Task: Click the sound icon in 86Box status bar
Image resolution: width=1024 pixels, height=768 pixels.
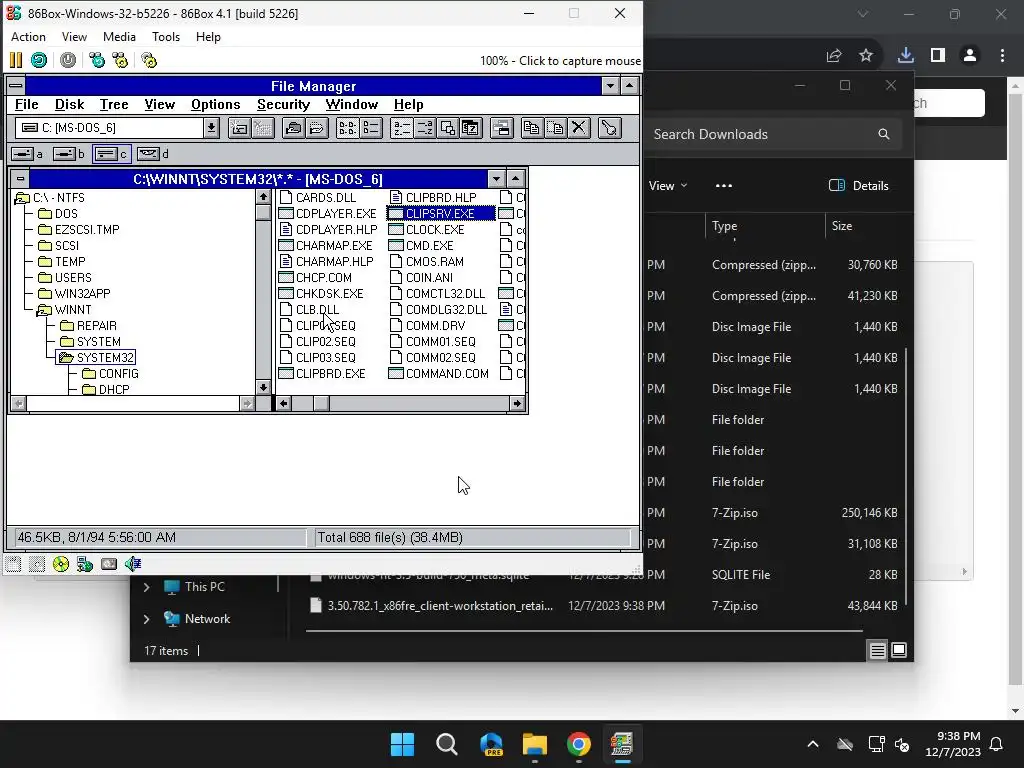Action: [x=133, y=564]
